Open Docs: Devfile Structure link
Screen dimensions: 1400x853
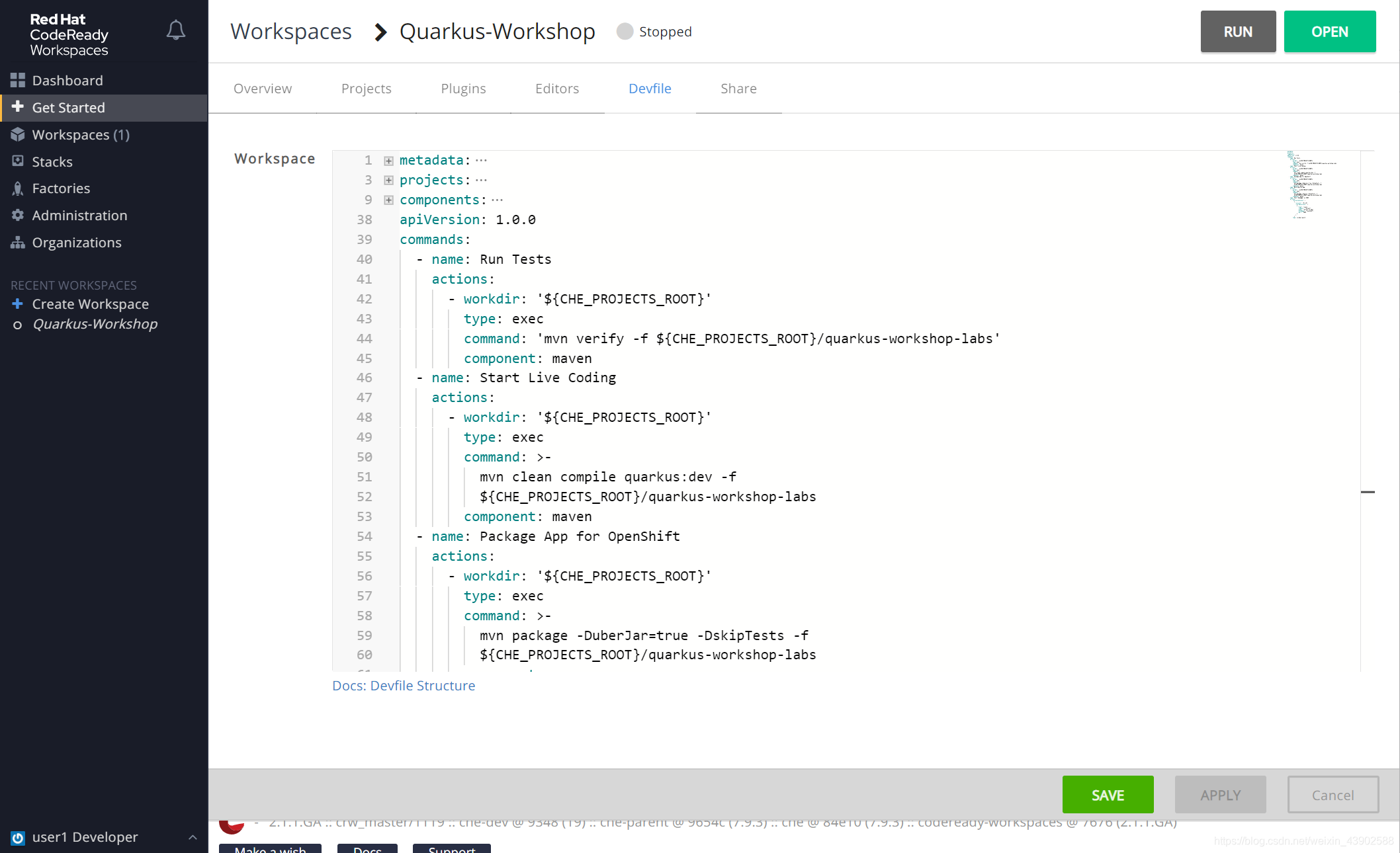click(404, 686)
